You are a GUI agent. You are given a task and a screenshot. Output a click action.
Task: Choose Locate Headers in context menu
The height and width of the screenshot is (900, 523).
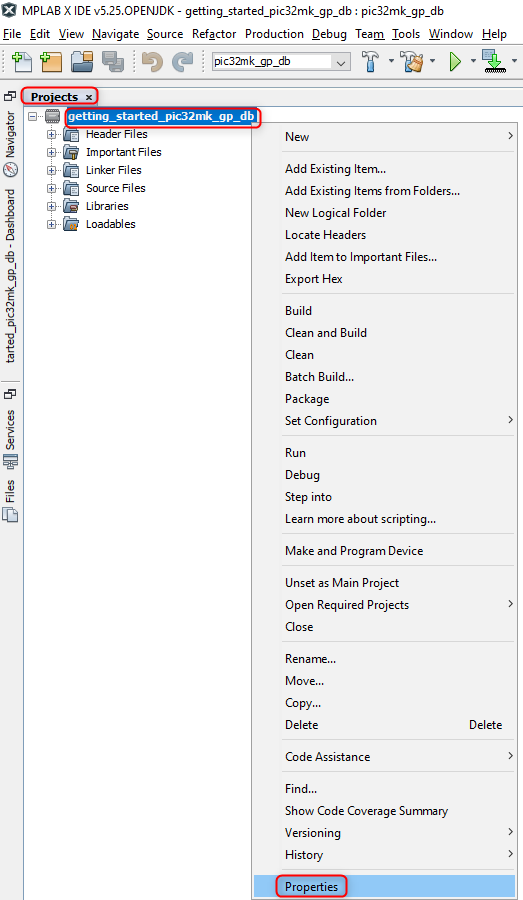(384, 235)
